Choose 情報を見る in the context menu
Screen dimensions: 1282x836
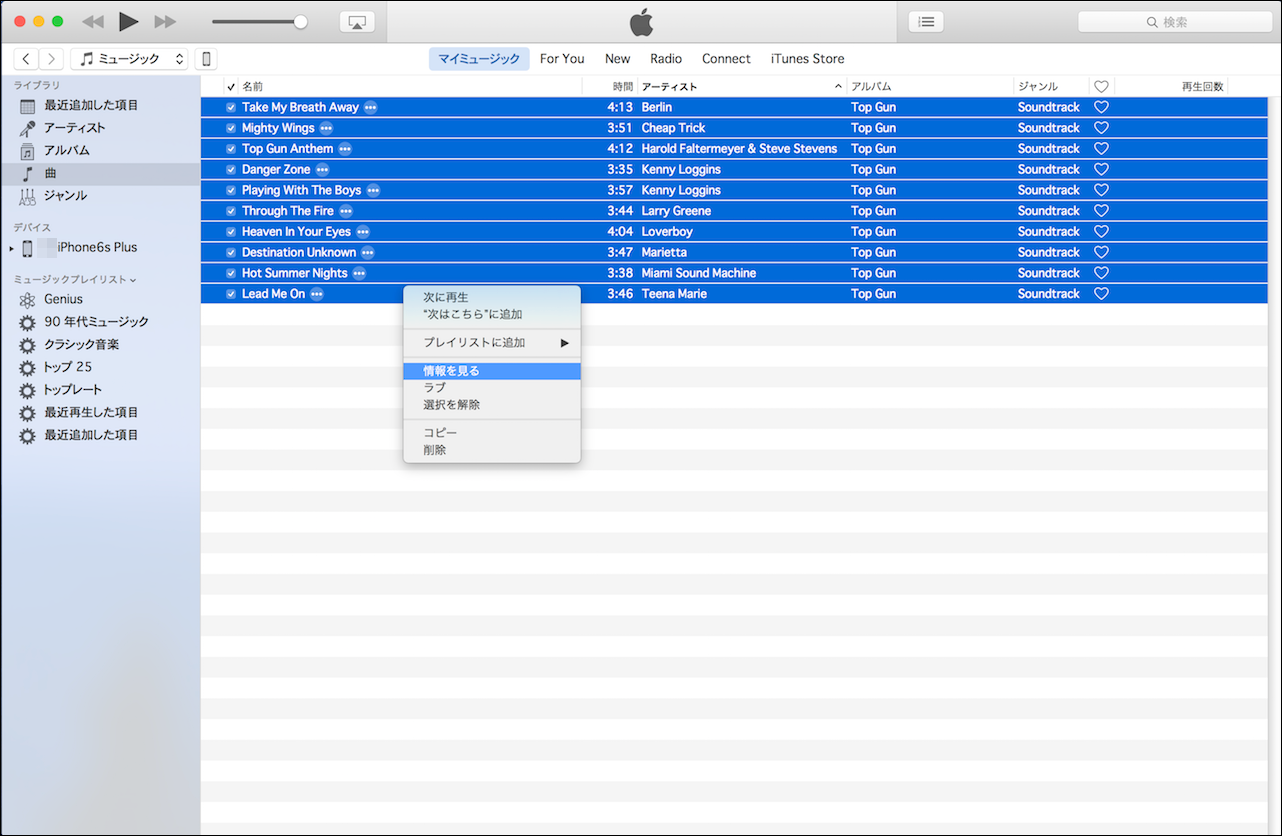[x=492, y=371]
